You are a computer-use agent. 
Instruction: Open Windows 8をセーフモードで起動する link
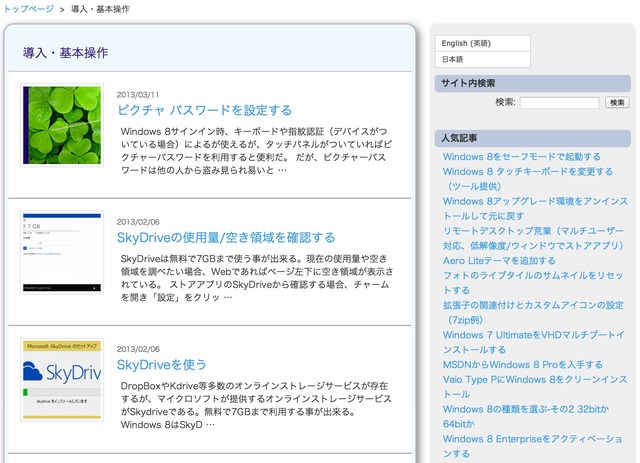click(522, 157)
